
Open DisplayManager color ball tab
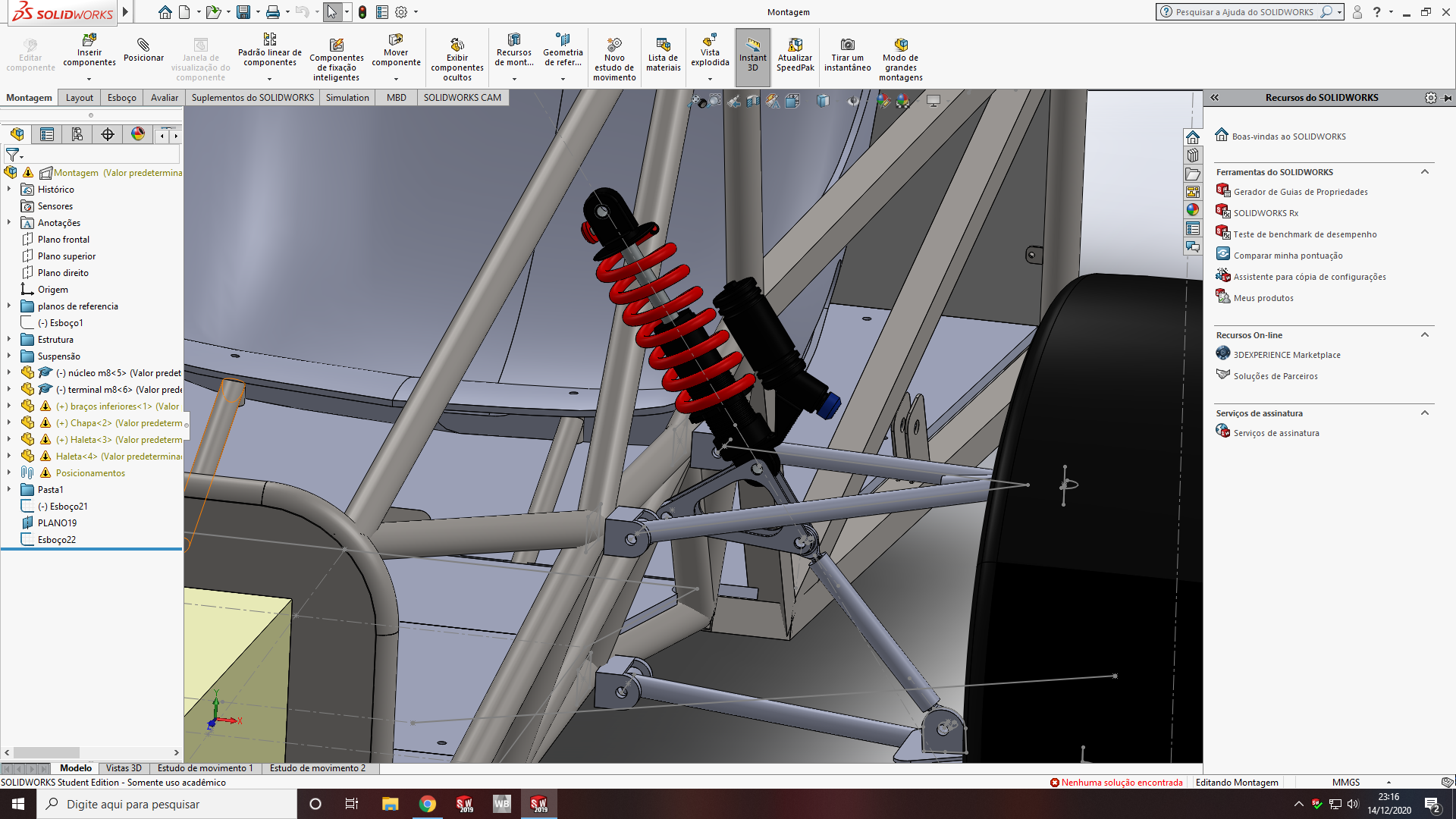coord(138,134)
